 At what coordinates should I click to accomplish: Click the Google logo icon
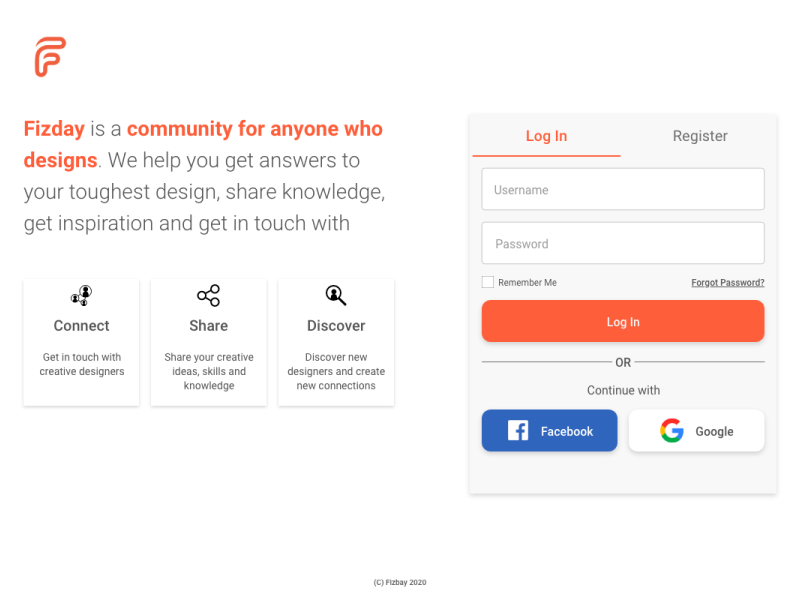point(672,431)
